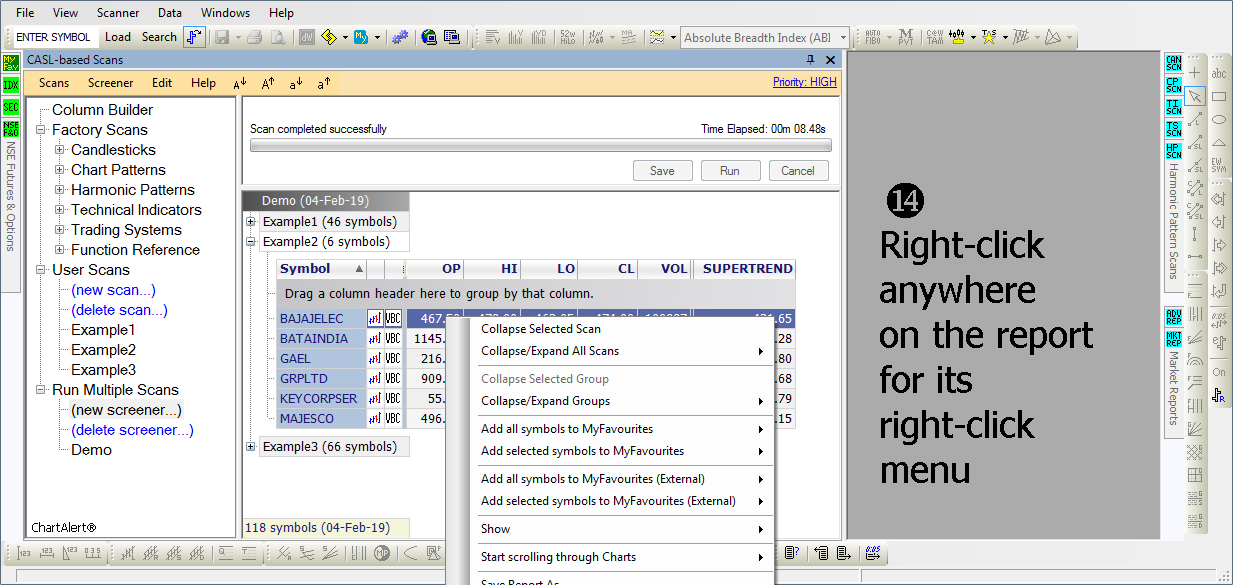Screen dimensions: 1233x585
Task: Collapse the Example2 (6 symbols) group
Action: (250, 242)
